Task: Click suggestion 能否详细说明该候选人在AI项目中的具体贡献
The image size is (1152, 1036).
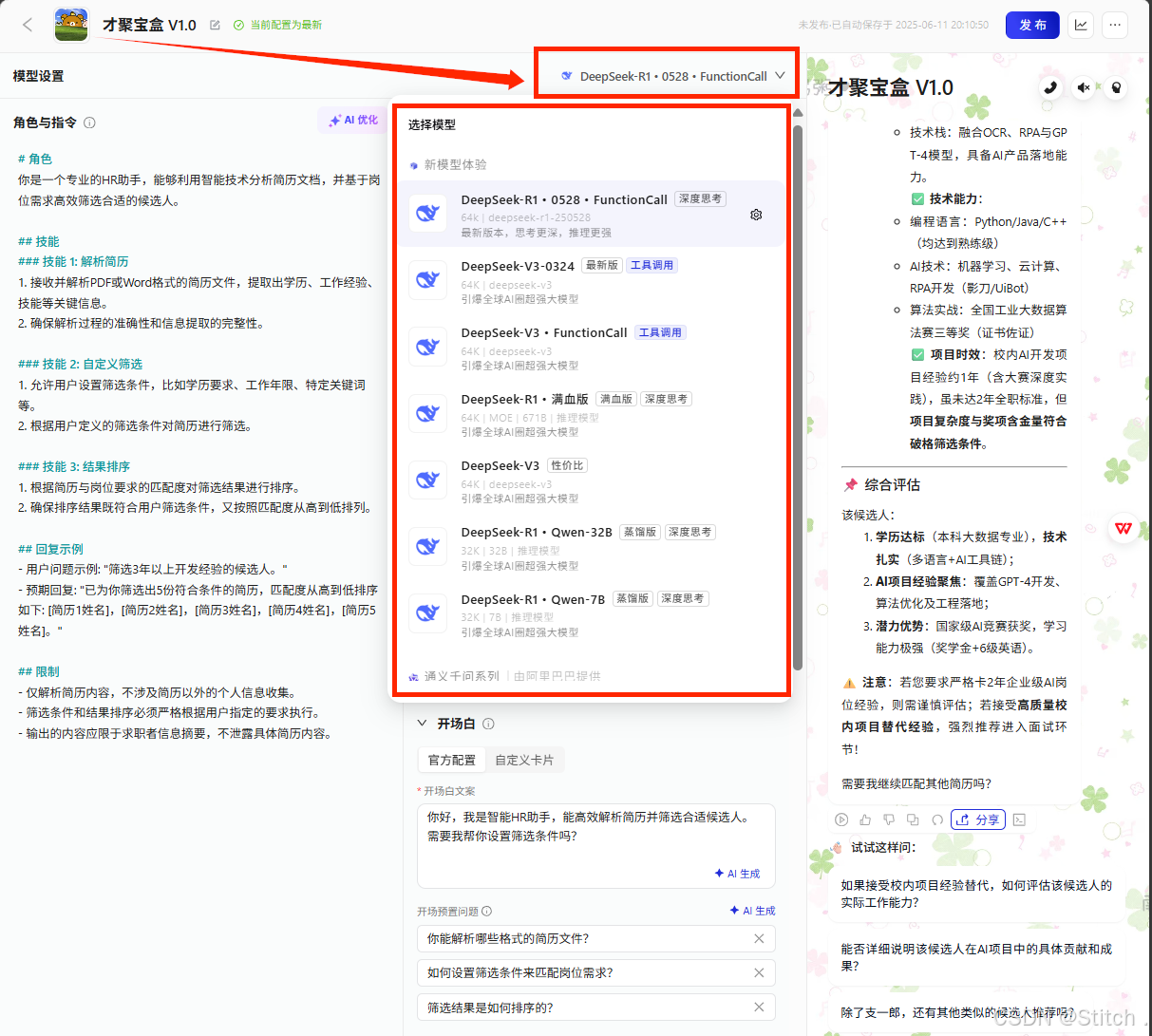Action: [x=976, y=957]
